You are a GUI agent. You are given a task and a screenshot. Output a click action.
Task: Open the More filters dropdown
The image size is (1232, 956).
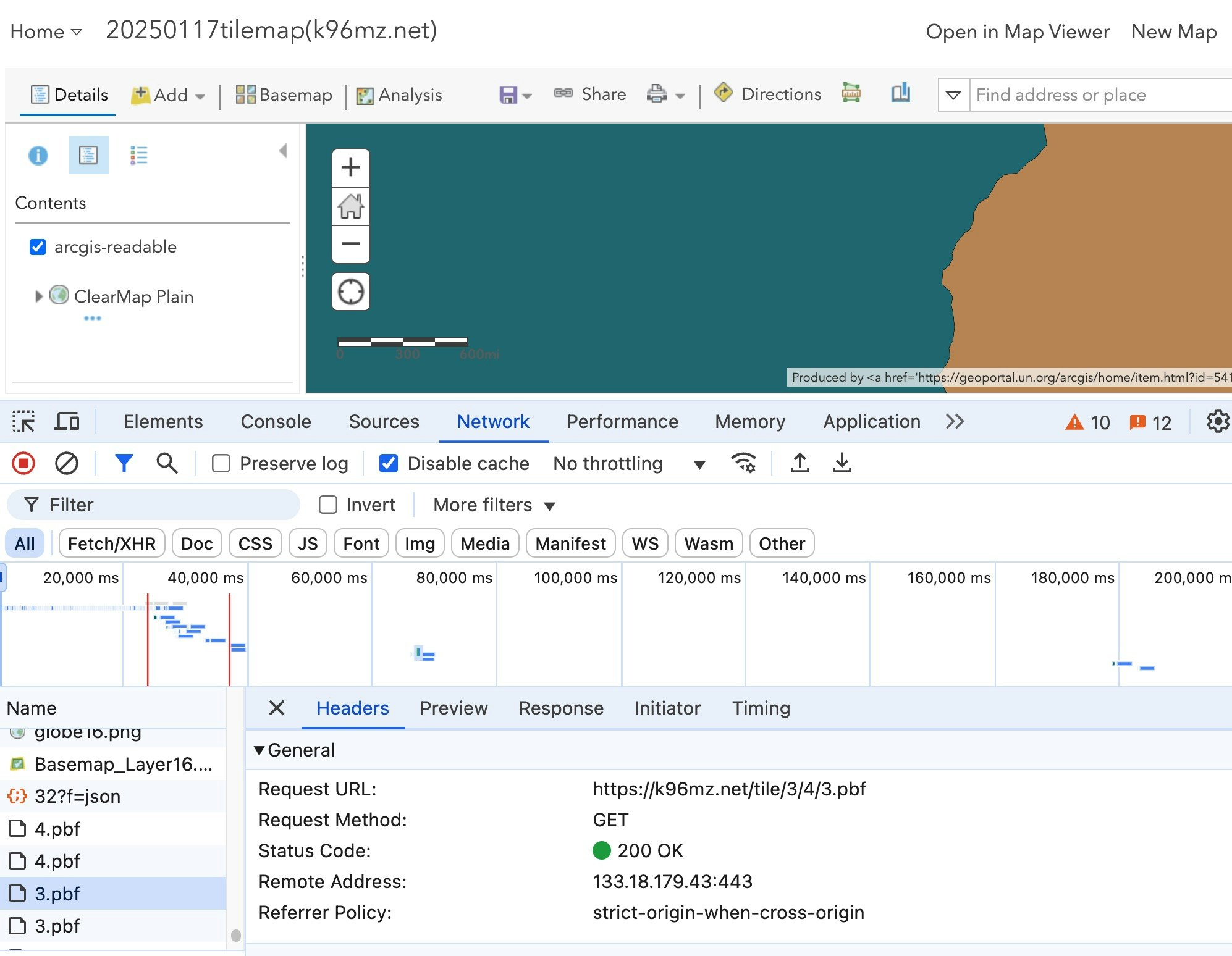(494, 505)
